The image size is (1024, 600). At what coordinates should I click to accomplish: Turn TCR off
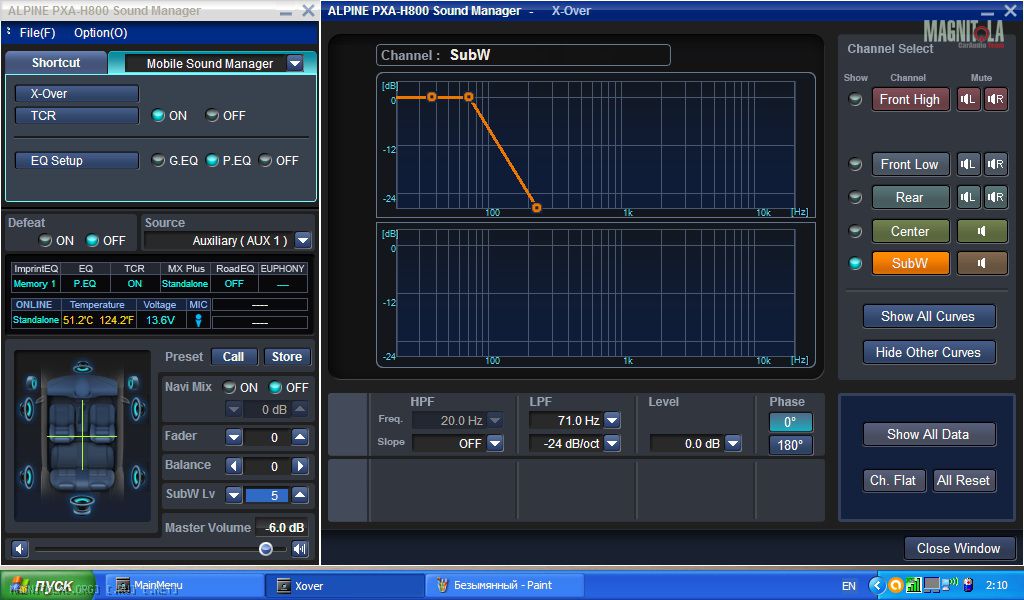pyautogui.click(x=212, y=116)
